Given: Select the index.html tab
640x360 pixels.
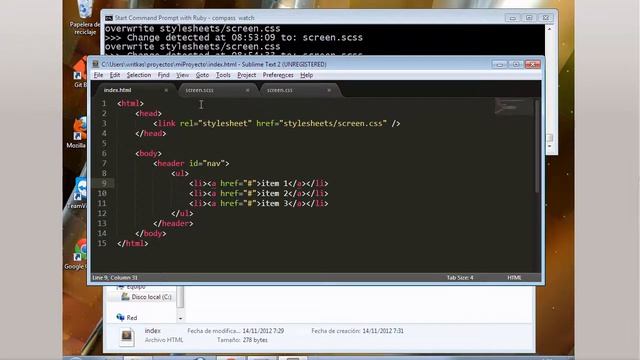Looking at the screenshot, I should tap(118, 90).
